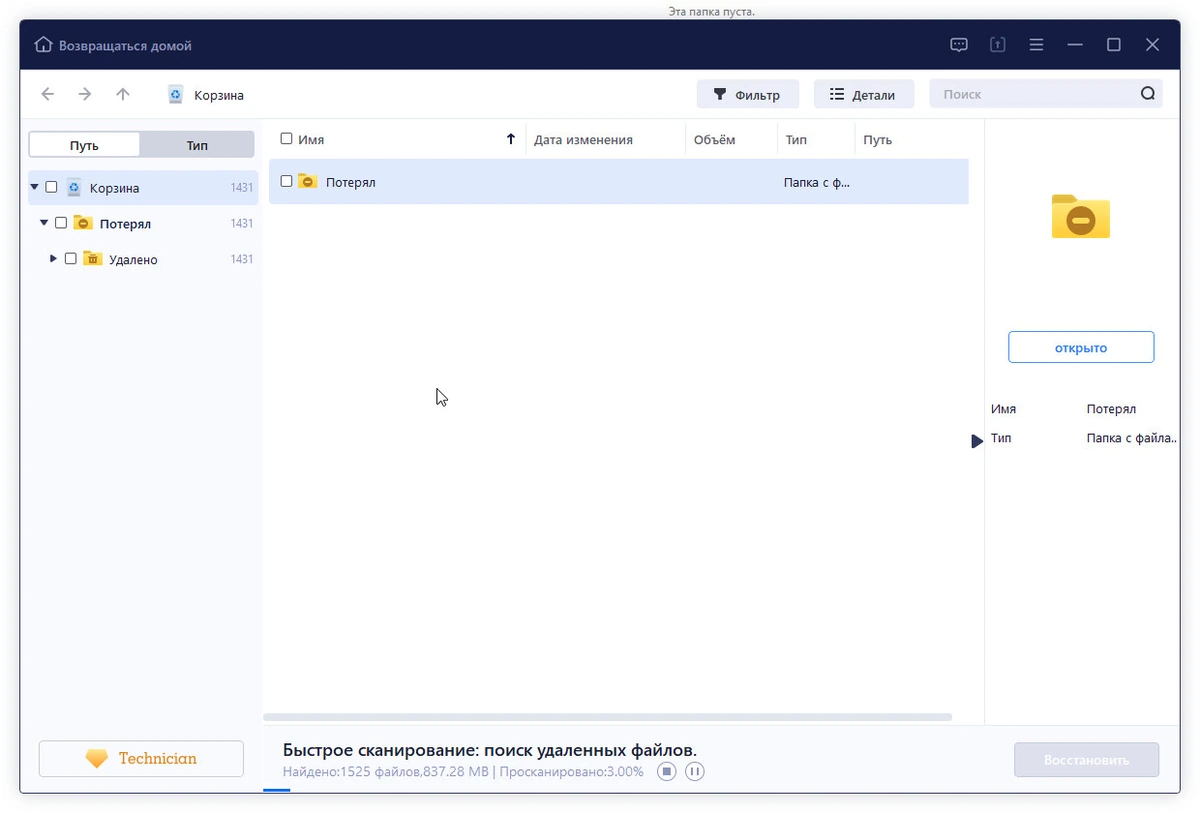
Task: Tick the select-all Имя checkbox
Action: [287, 139]
